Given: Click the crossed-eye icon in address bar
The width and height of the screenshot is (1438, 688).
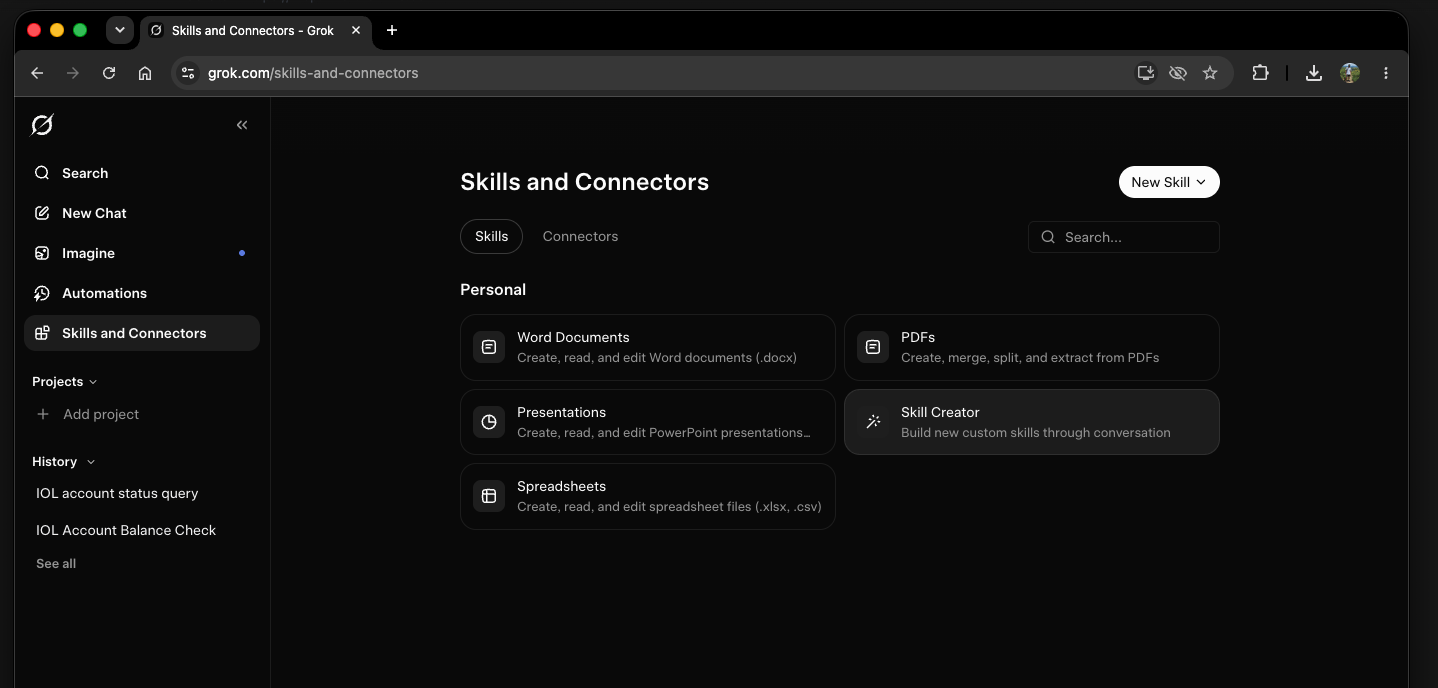Looking at the screenshot, I should 1178,73.
